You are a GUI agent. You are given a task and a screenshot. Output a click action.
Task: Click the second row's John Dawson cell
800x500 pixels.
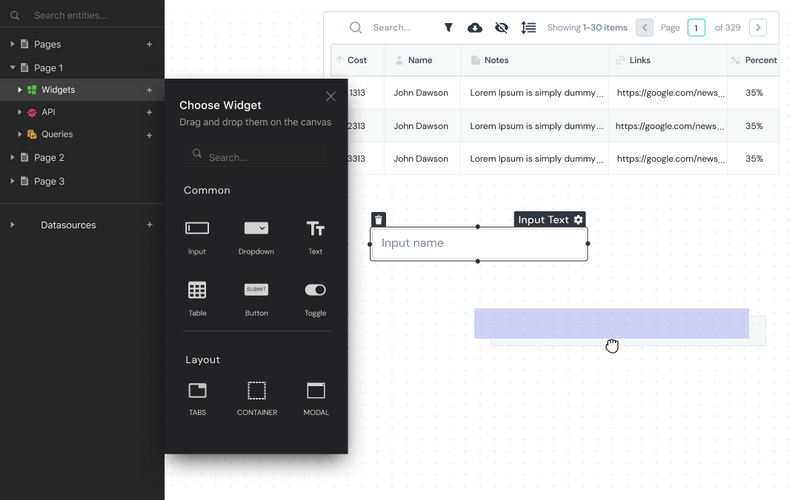point(420,126)
